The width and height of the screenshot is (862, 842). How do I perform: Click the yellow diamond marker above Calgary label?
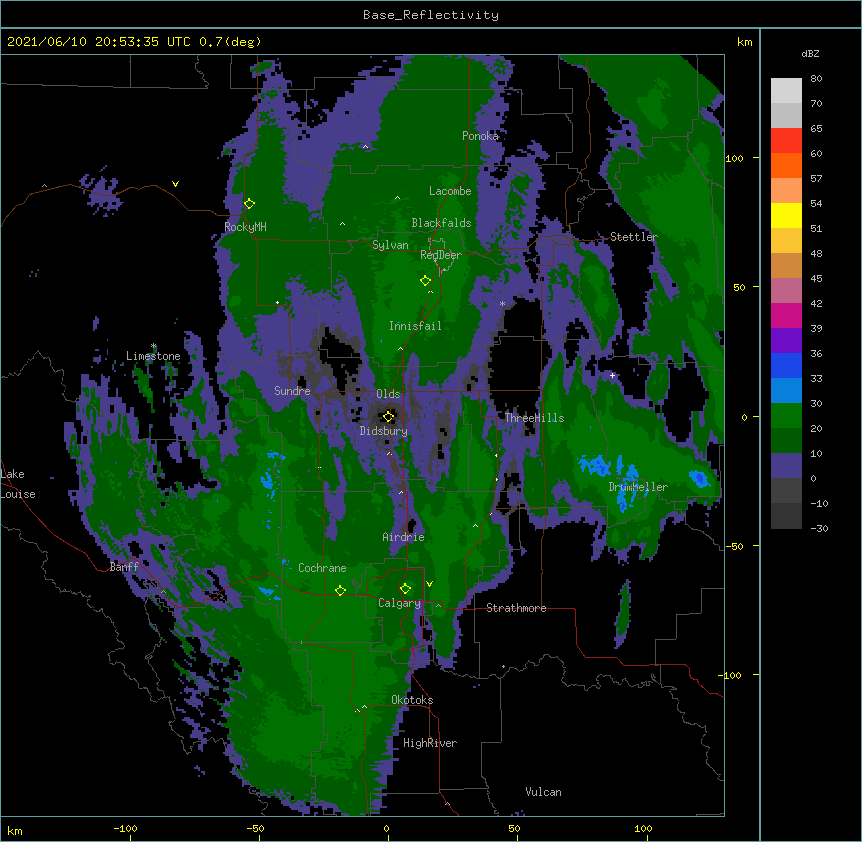[x=405, y=589]
